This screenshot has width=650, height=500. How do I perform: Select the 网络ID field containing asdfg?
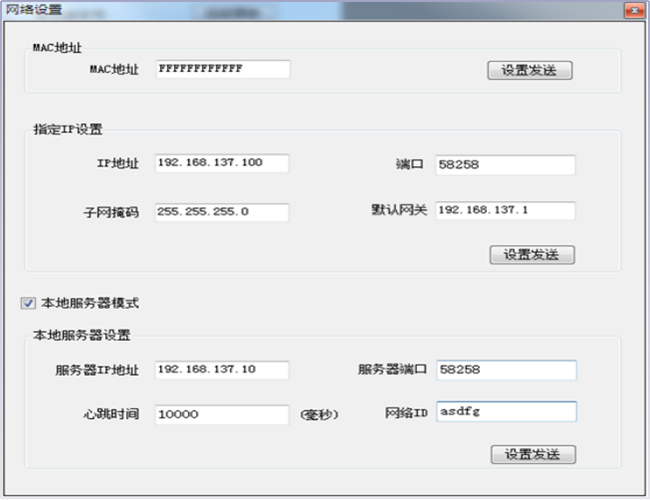coord(506,413)
